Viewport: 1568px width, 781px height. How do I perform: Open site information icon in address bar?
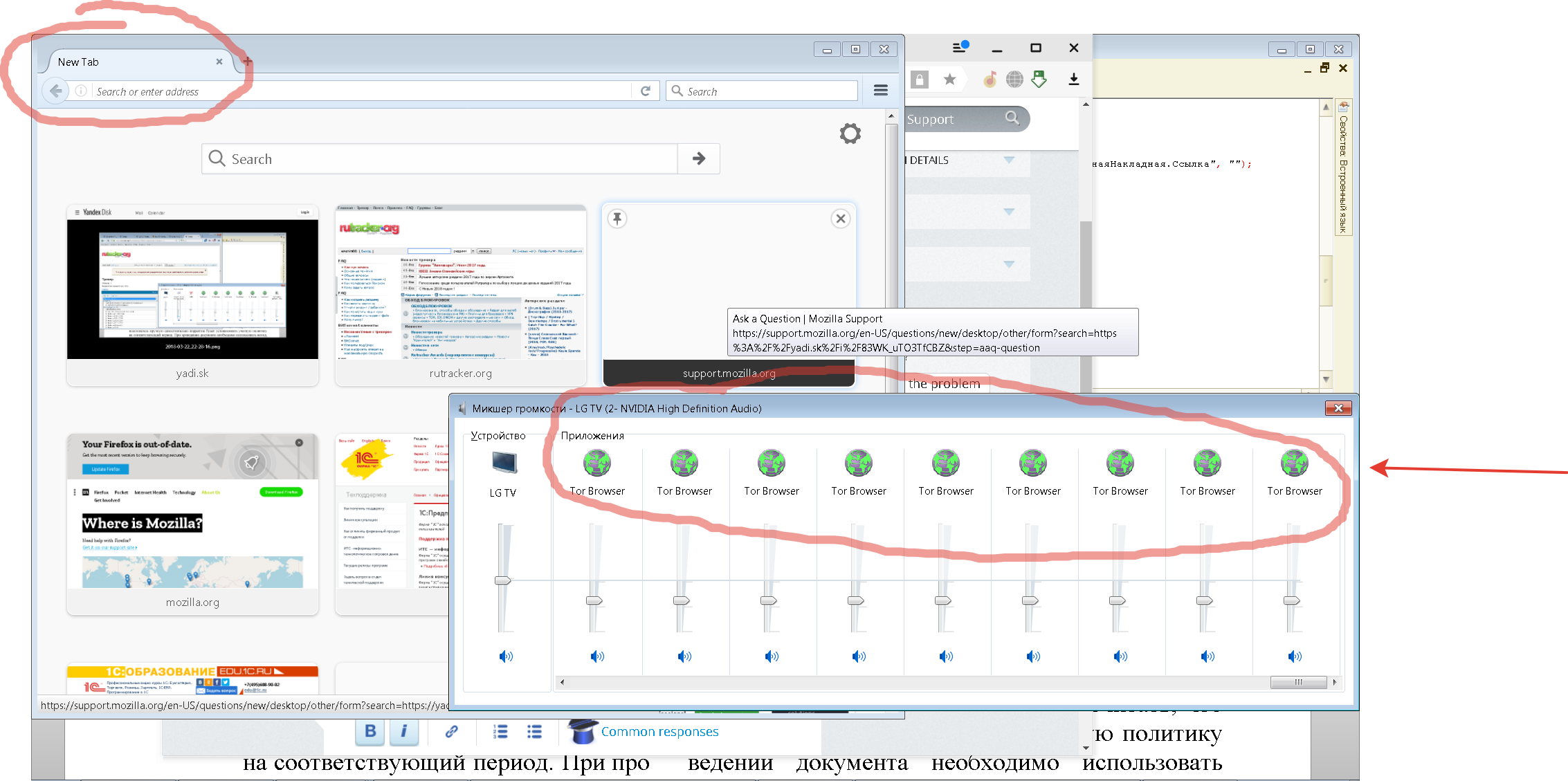[x=81, y=91]
